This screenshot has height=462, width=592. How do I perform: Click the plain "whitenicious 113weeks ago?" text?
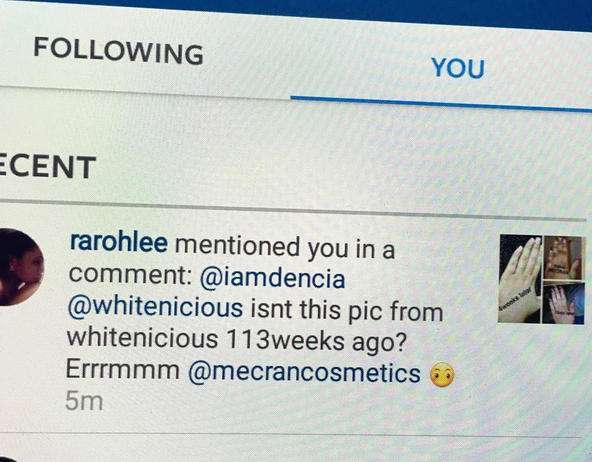237,339
